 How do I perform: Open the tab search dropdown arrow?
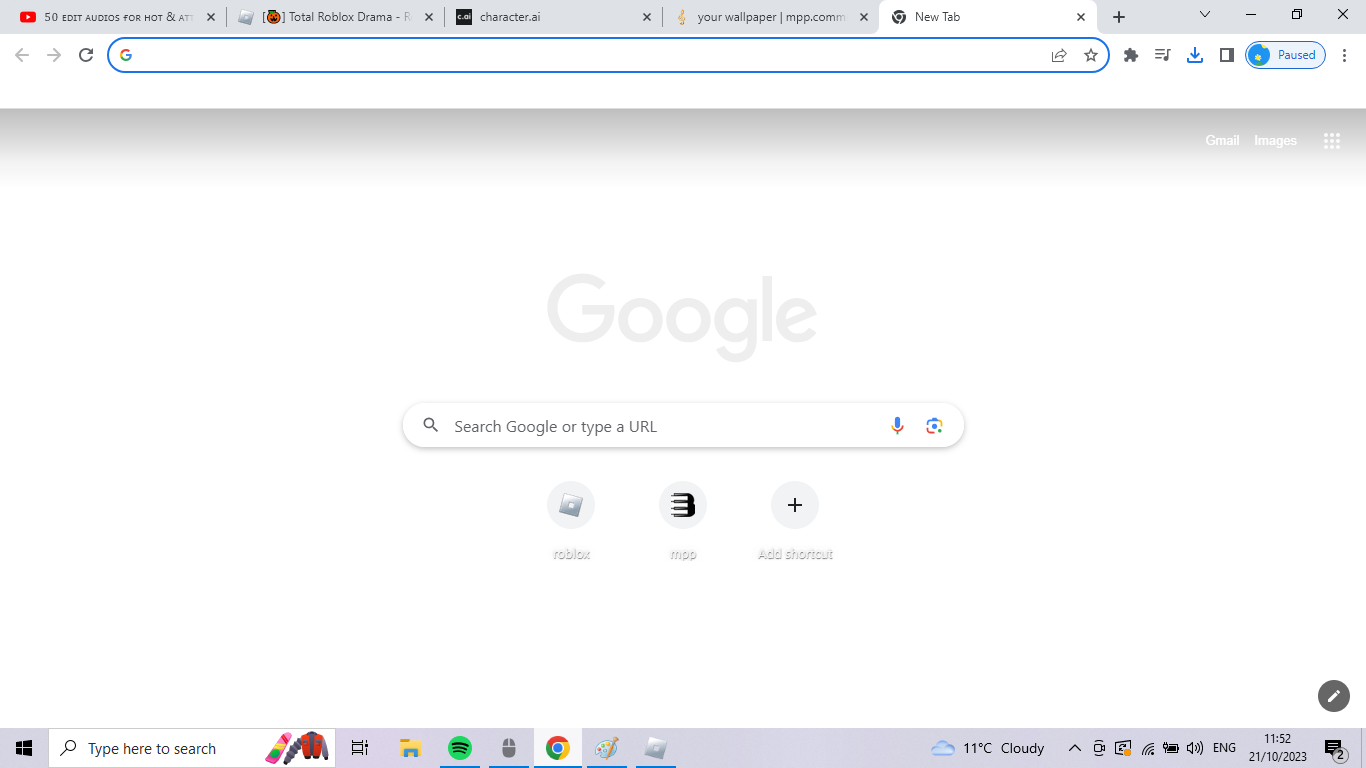pyautogui.click(x=1205, y=15)
